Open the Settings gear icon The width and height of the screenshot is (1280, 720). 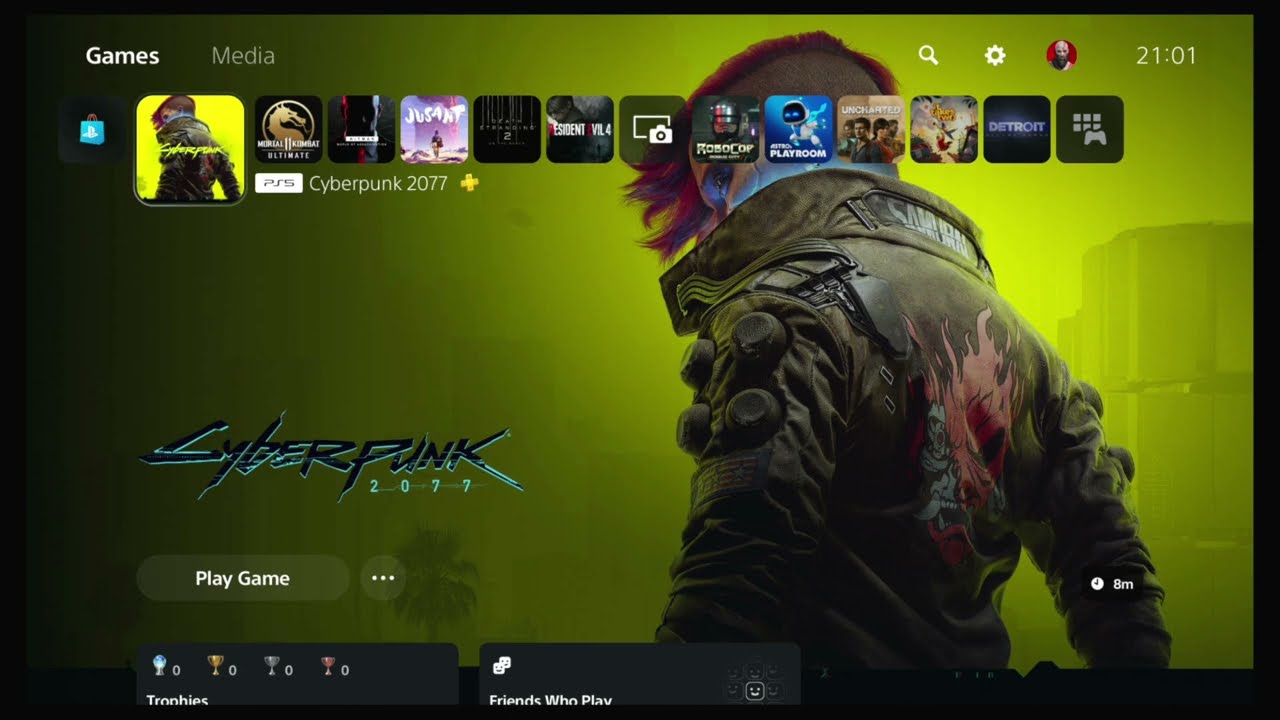tap(995, 55)
